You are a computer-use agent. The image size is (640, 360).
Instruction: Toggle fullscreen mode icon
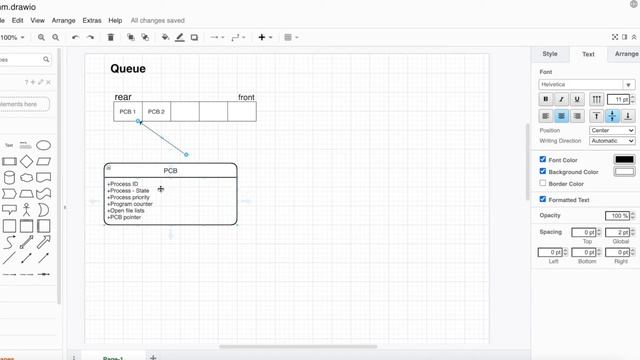tap(615, 37)
